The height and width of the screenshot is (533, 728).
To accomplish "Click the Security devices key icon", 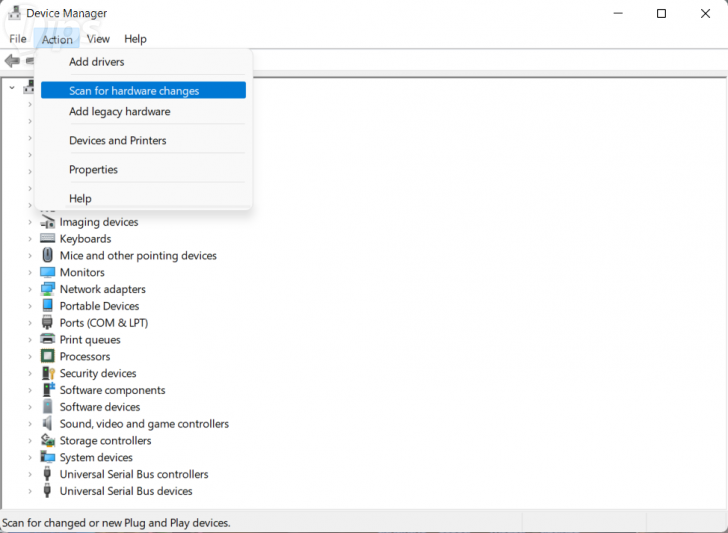I will click(48, 373).
